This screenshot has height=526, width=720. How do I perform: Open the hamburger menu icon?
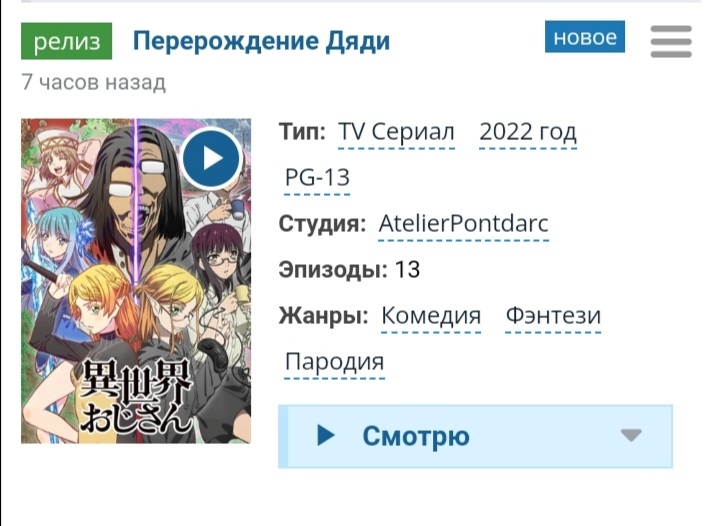click(x=671, y=41)
